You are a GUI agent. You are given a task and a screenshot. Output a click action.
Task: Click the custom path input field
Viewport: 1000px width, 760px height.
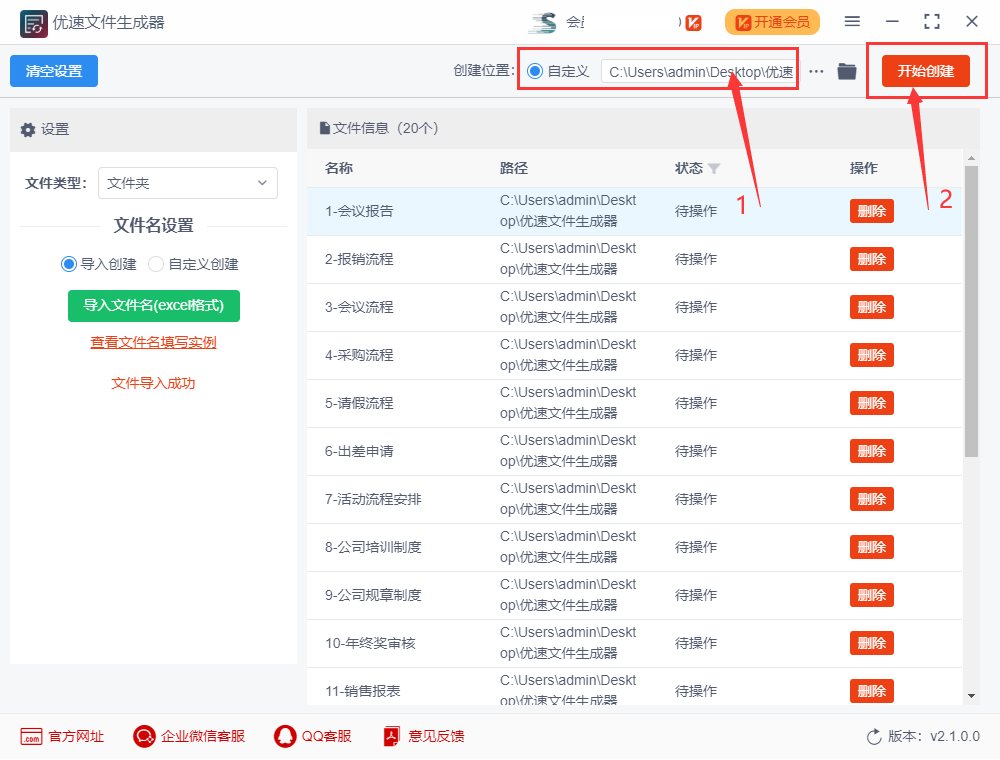click(x=697, y=70)
